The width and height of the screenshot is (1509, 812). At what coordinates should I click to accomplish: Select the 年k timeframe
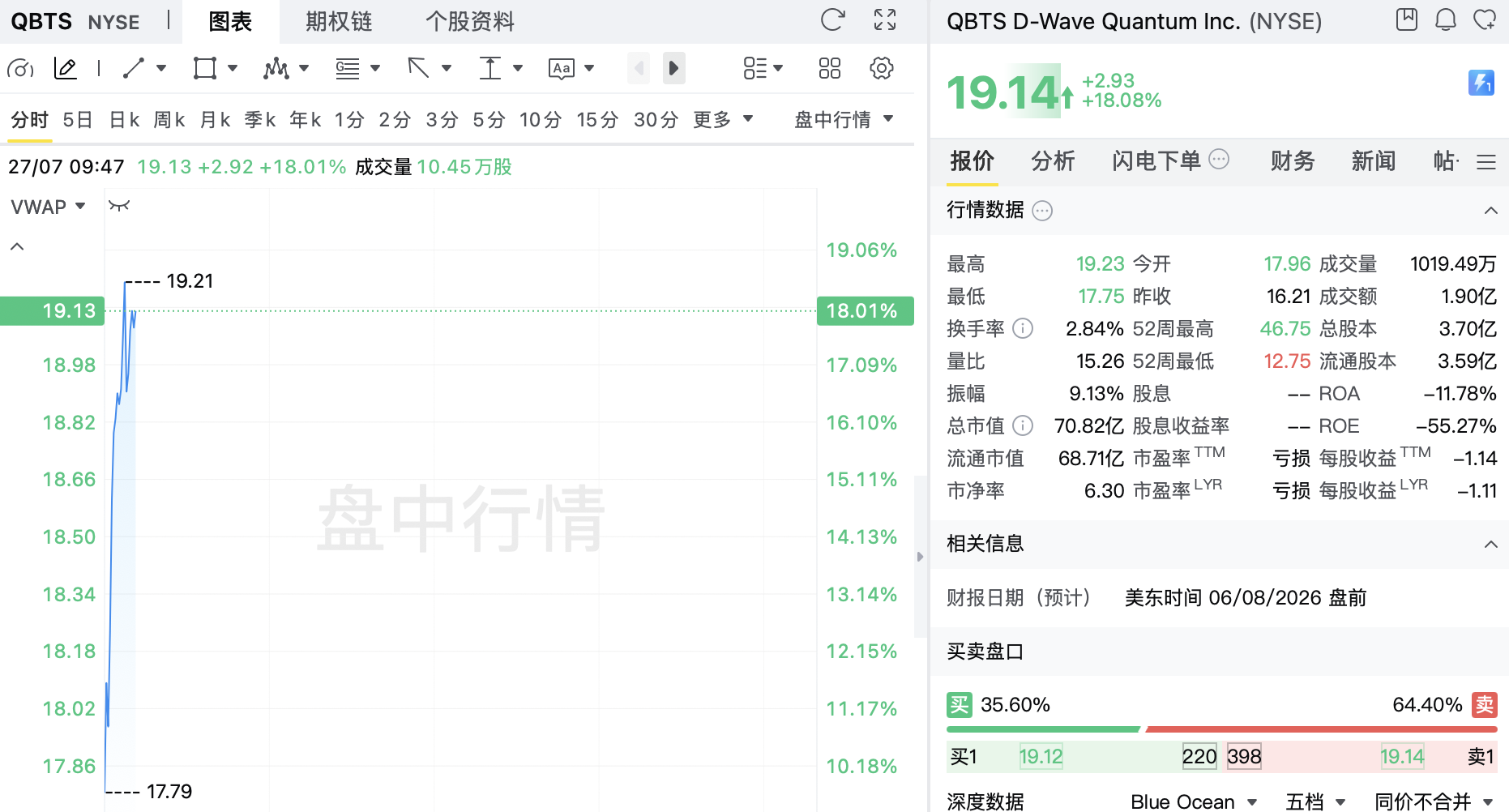click(x=306, y=120)
